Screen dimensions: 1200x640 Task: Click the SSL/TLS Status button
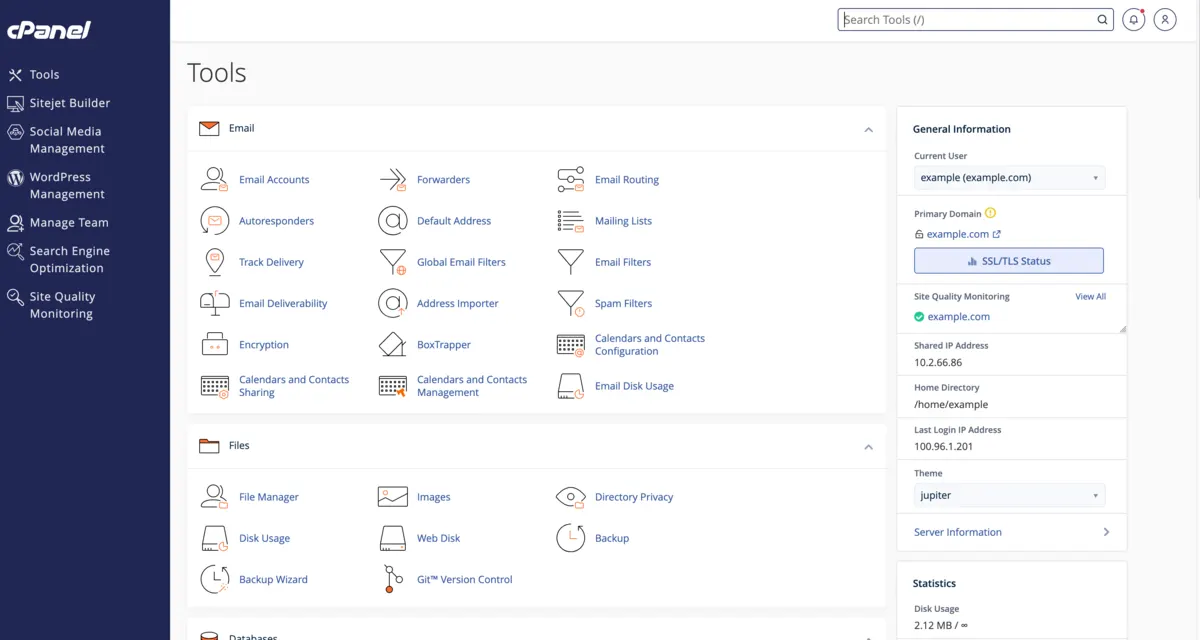[1009, 261]
